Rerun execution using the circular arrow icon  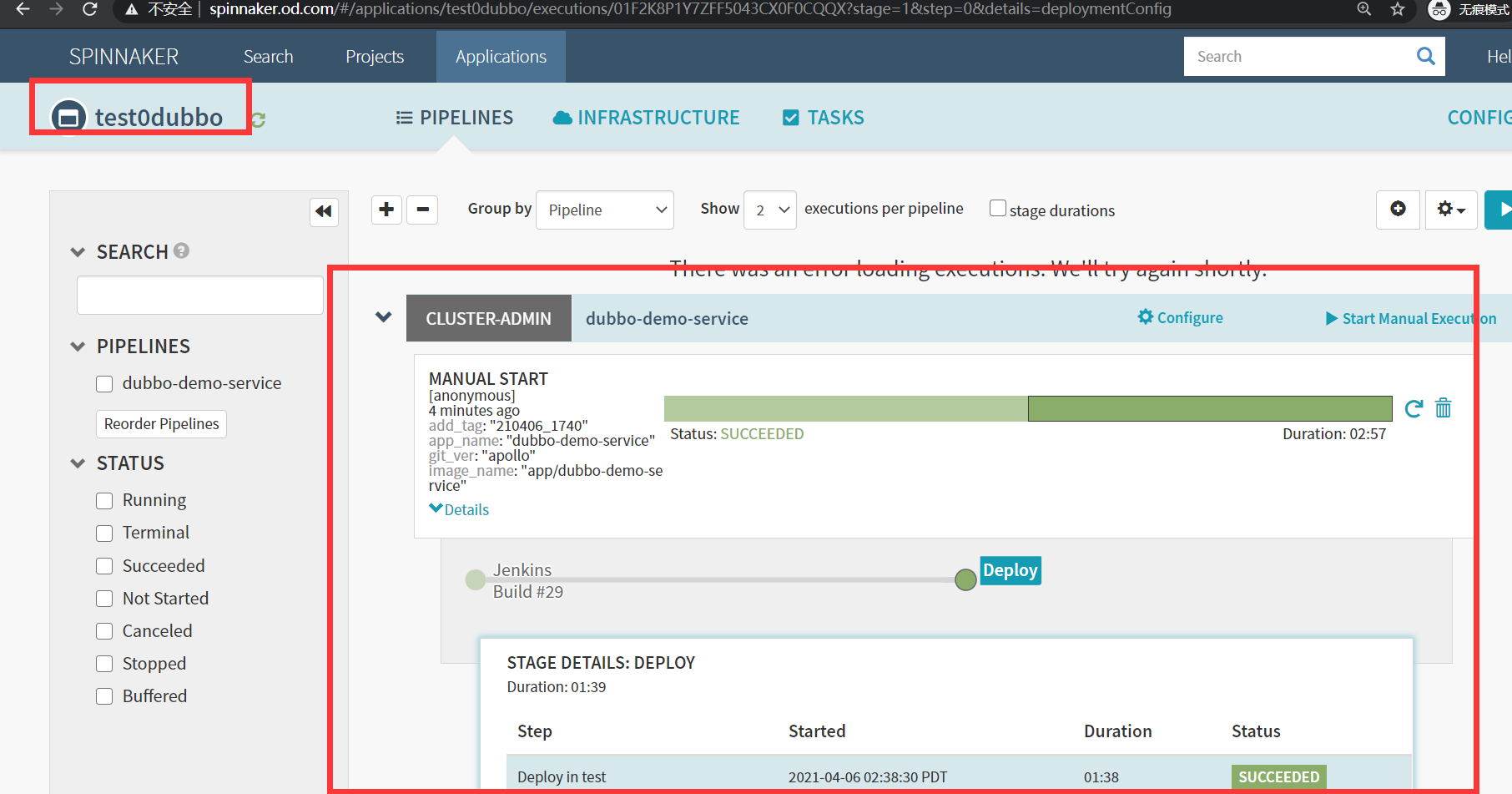[x=1414, y=408]
